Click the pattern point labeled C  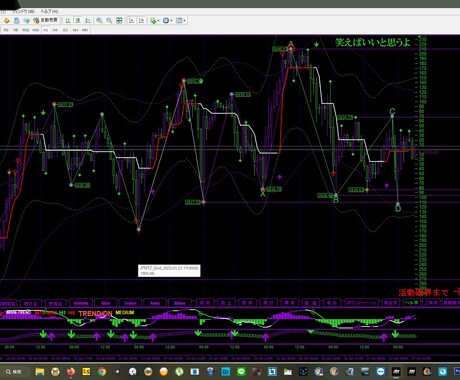pos(392,112)
